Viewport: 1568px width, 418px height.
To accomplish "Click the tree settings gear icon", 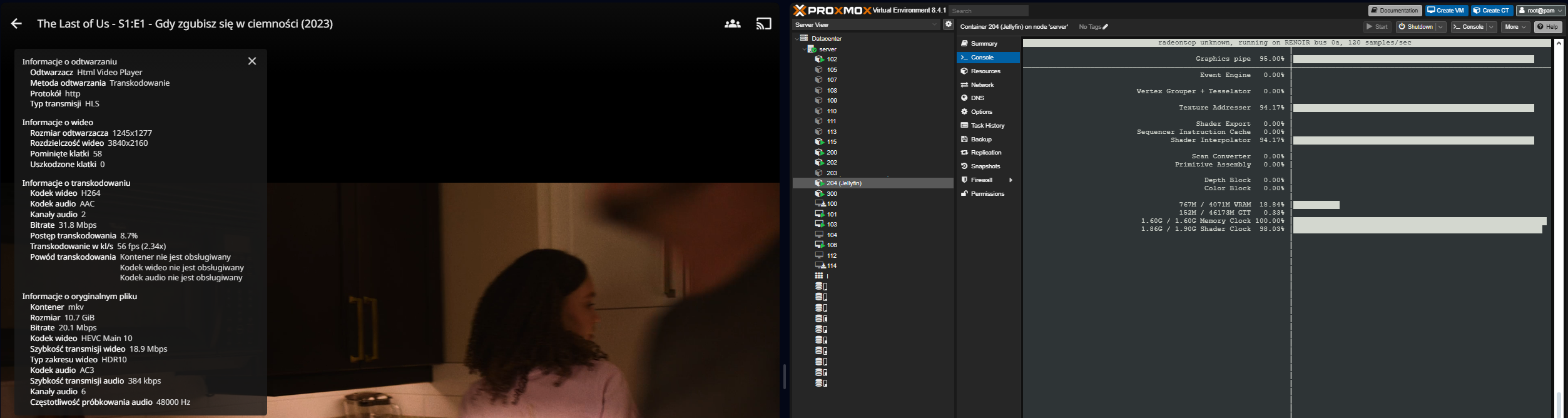I will tap(949, 24).
